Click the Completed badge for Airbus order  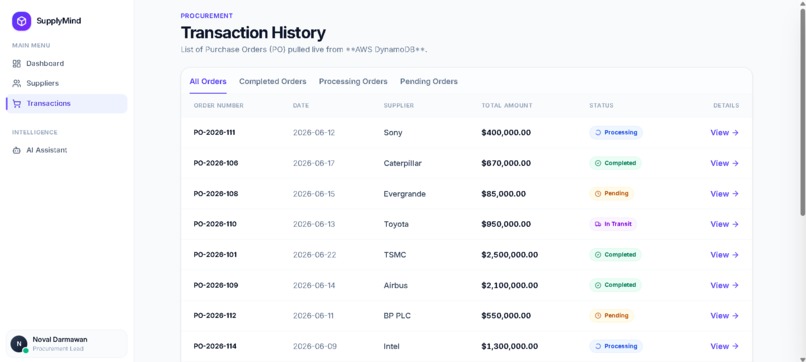pos(615,285)
